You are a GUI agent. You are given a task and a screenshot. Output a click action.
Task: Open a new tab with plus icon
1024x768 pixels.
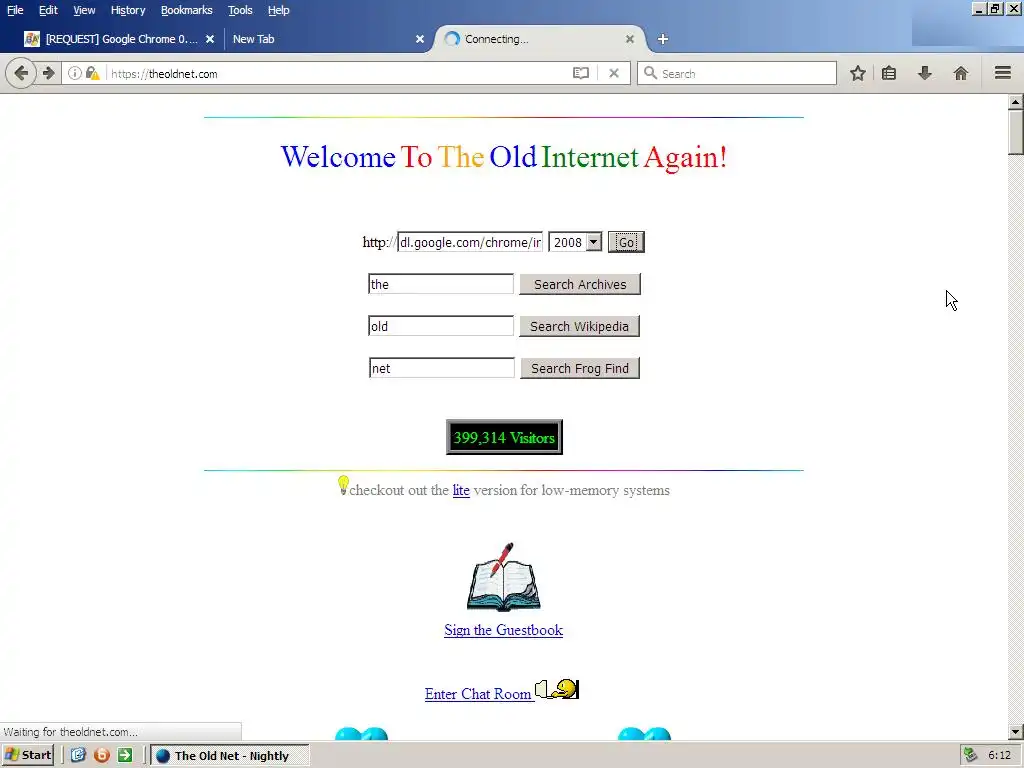pos(663,39)
